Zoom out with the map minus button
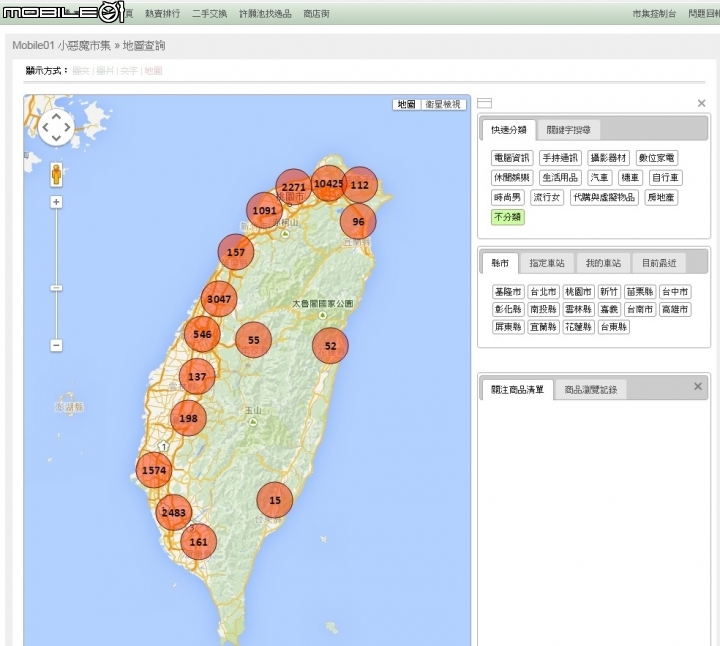Screen dimensions: 720x646 pos(56,345)
